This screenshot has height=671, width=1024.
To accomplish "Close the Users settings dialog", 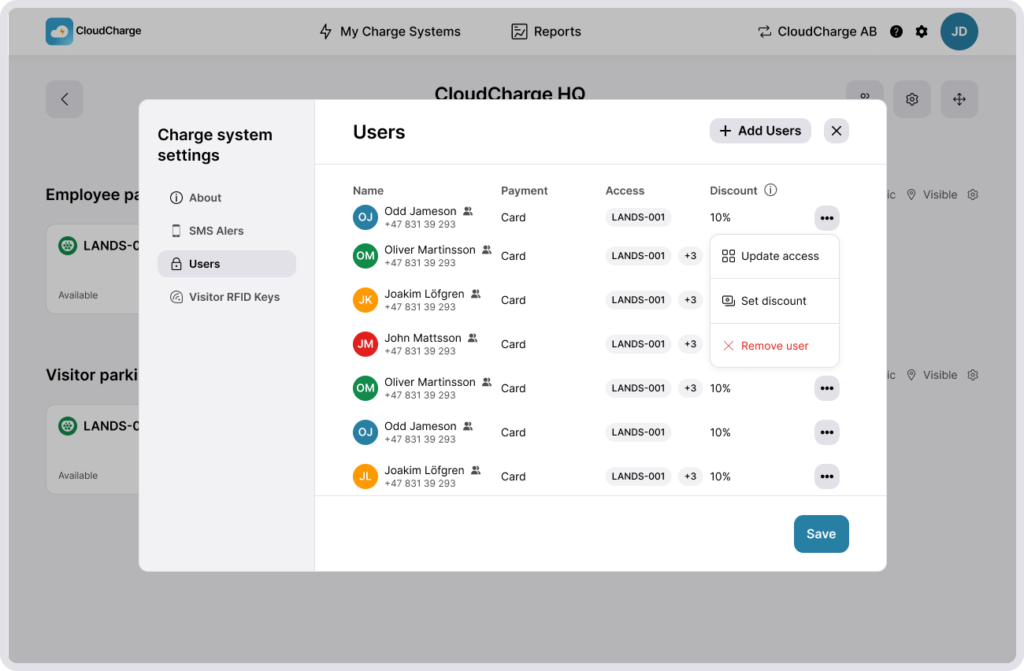I will click(836, 131).
